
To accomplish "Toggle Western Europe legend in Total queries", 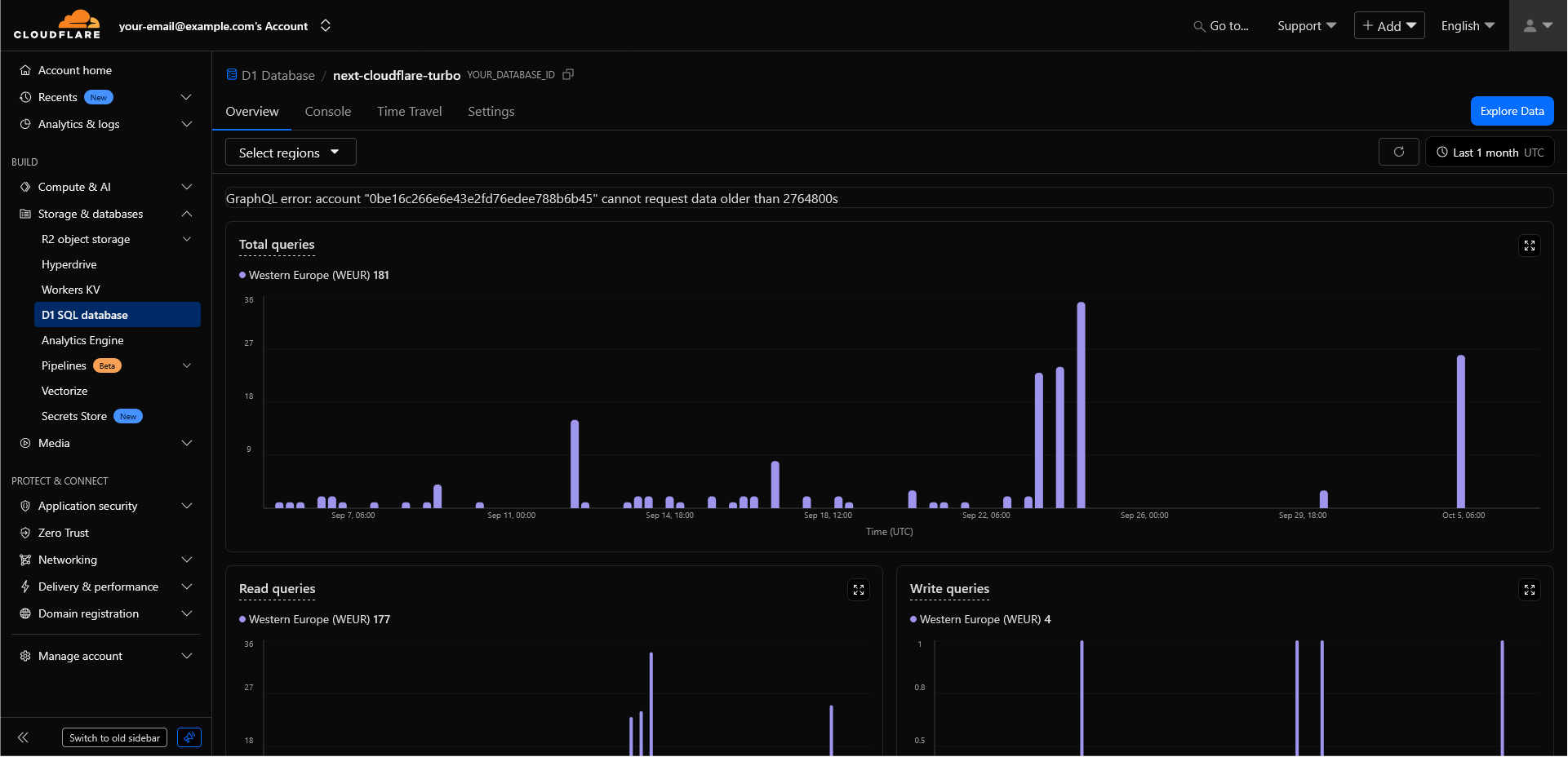I will click(x=314, y=275).
